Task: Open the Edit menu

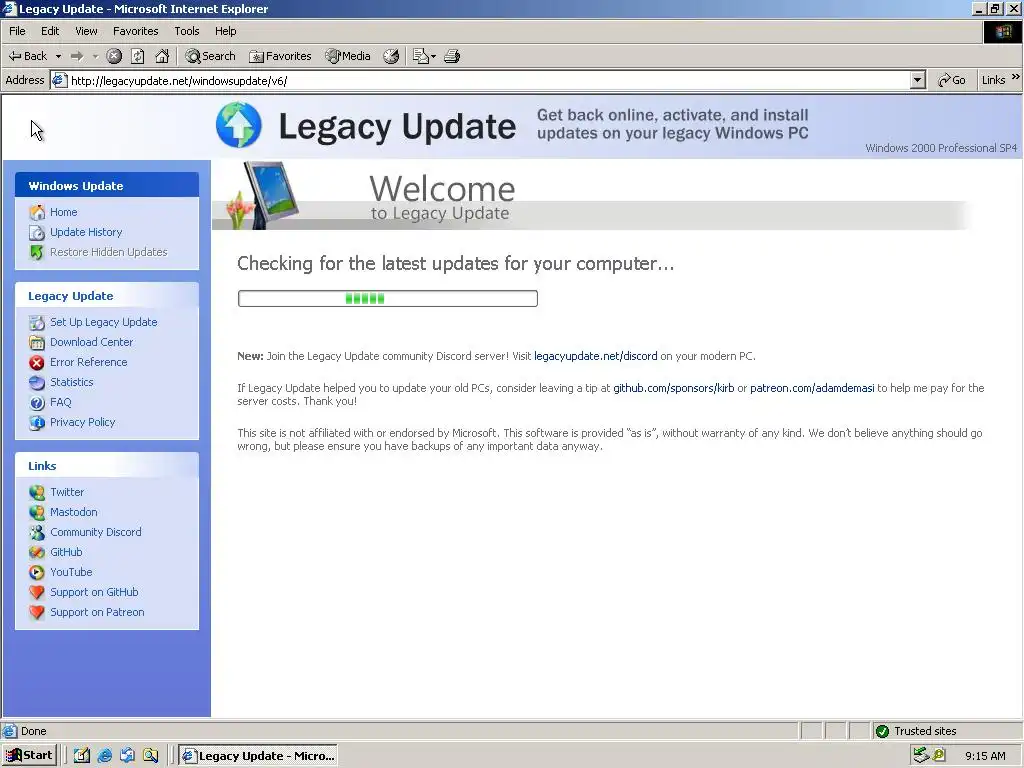Action: [x=50, y=31]
